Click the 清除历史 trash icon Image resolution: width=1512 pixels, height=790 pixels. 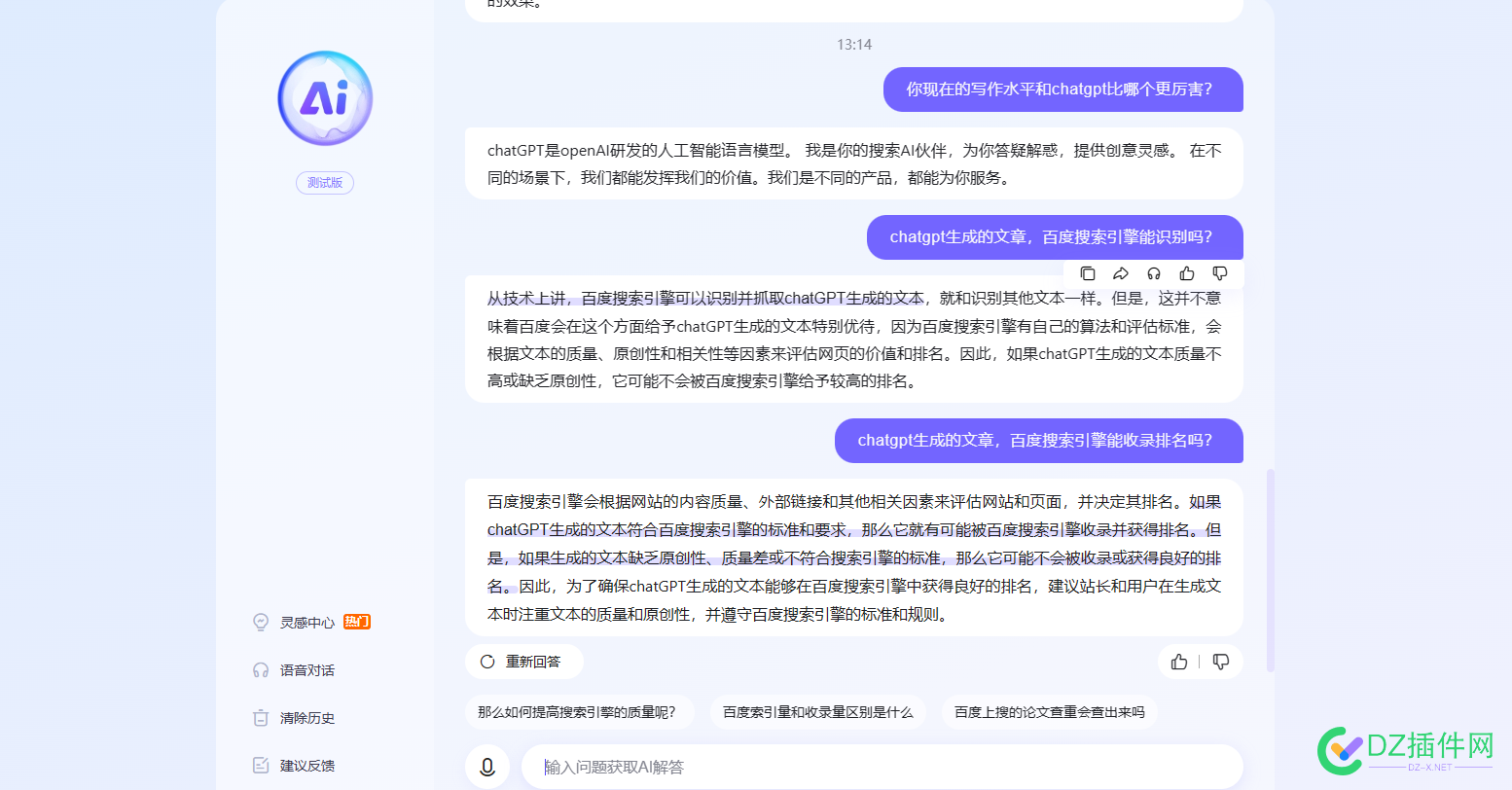click(x=261, y=718)
